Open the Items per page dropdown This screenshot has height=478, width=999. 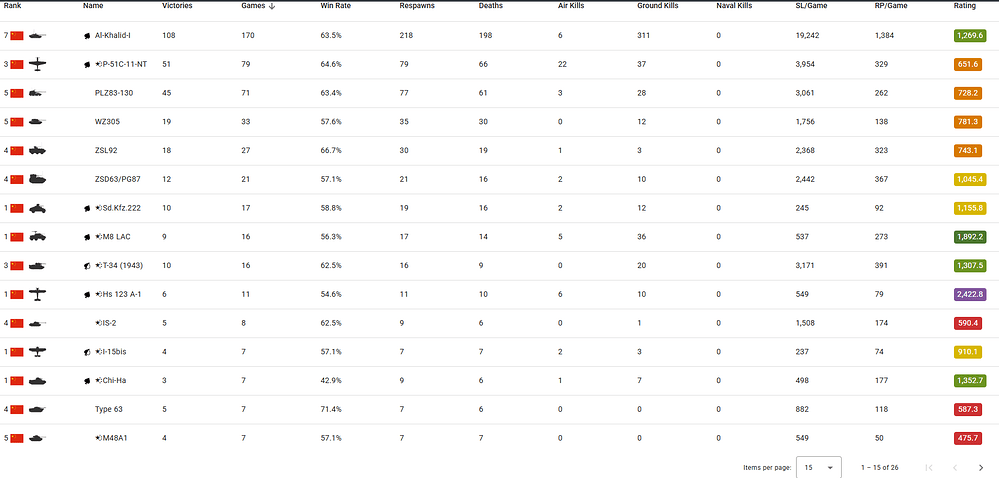coord(819,467)
